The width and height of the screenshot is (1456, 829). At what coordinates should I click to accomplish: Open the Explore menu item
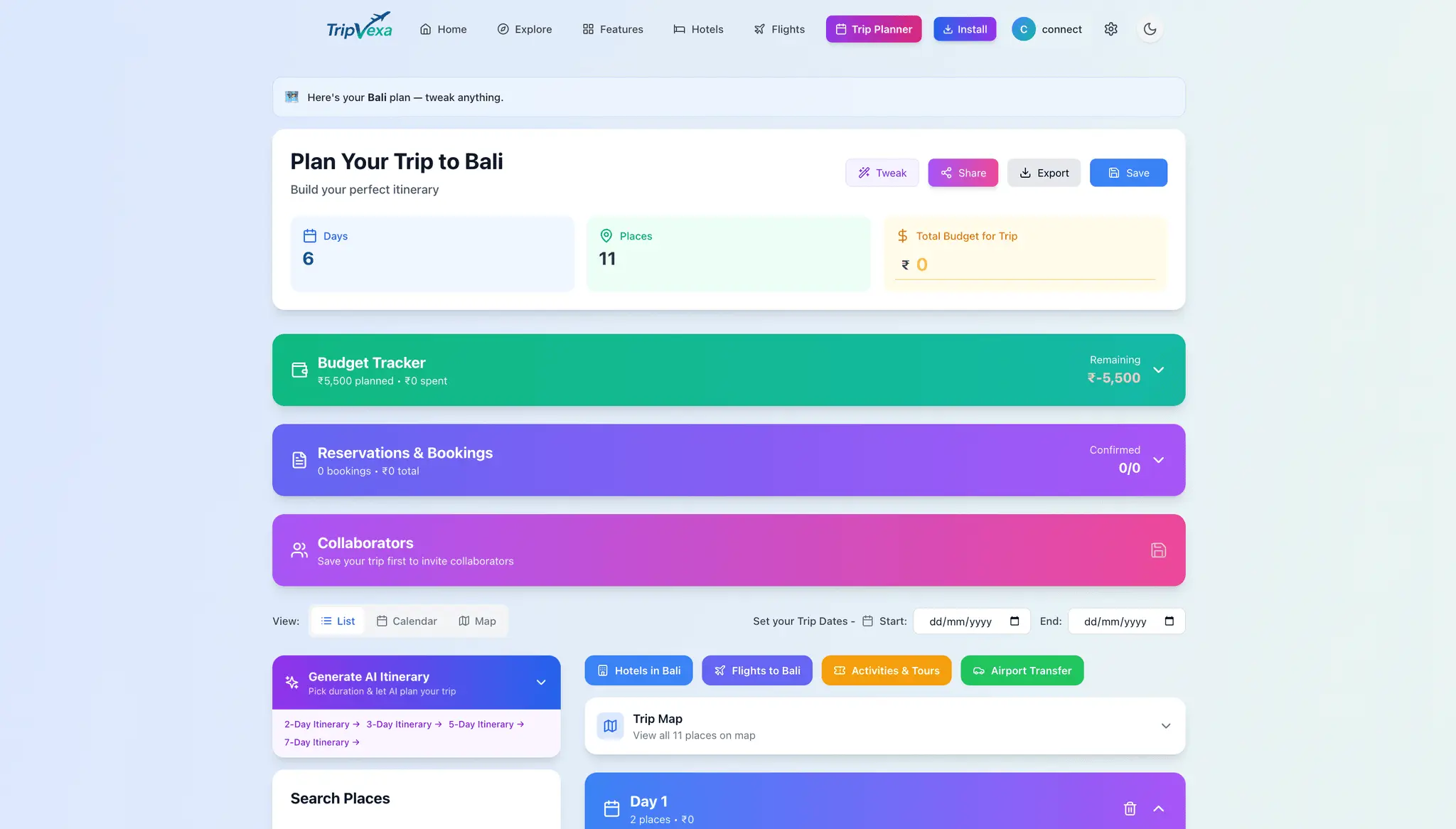[x=525, y=29]
